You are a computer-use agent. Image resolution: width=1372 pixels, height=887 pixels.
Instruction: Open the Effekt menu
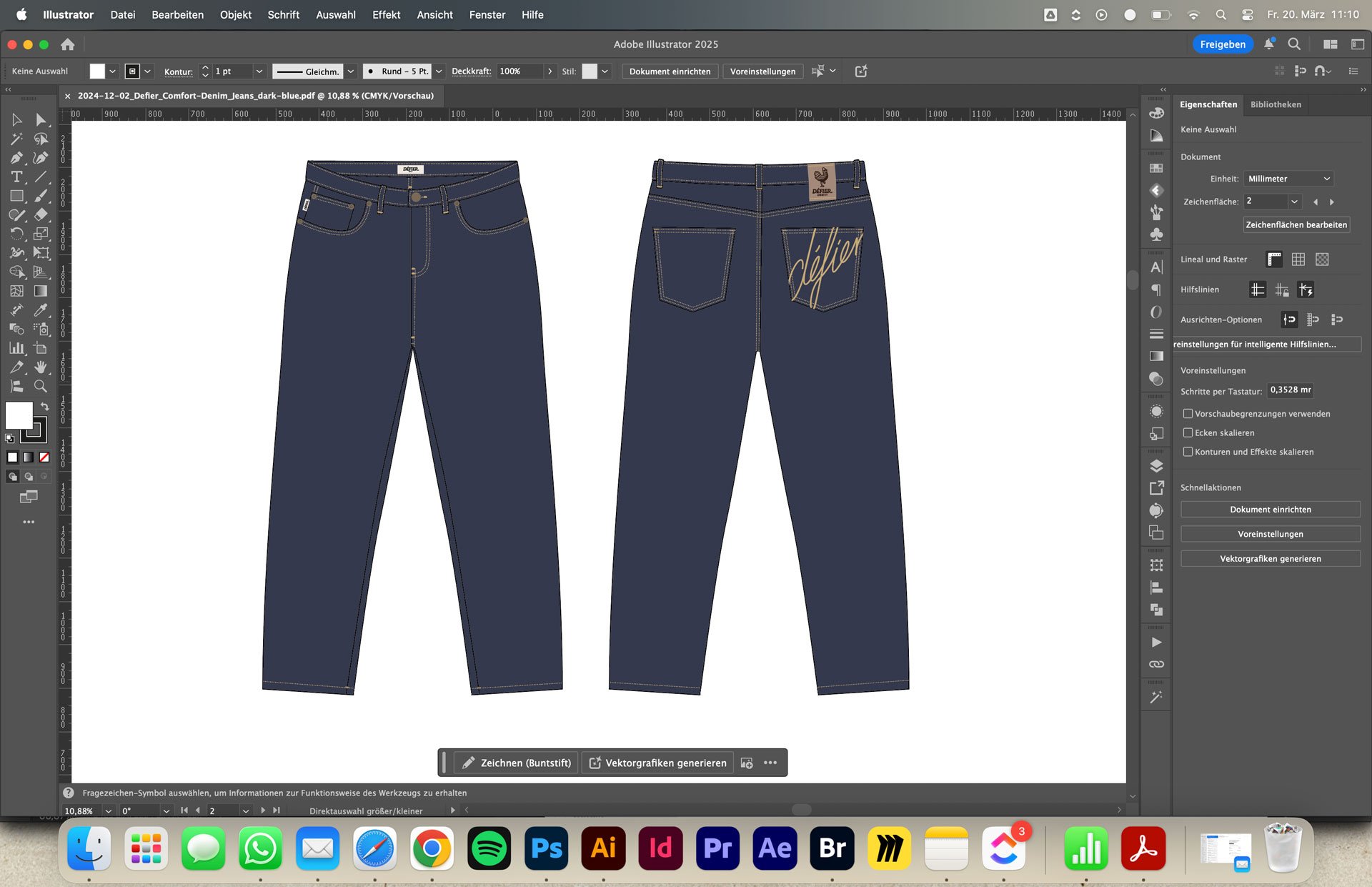pyautogui.click(x=386, y=14)
